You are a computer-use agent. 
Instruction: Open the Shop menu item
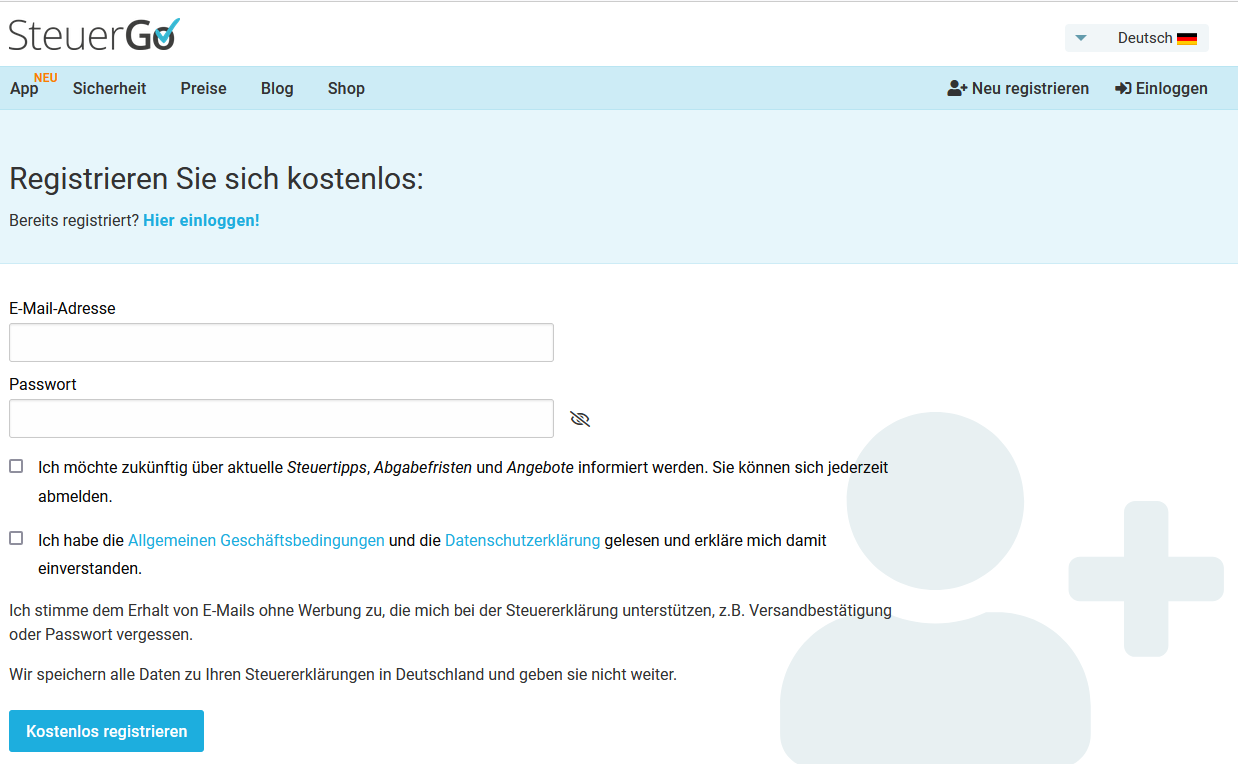(x=346, y=88)
